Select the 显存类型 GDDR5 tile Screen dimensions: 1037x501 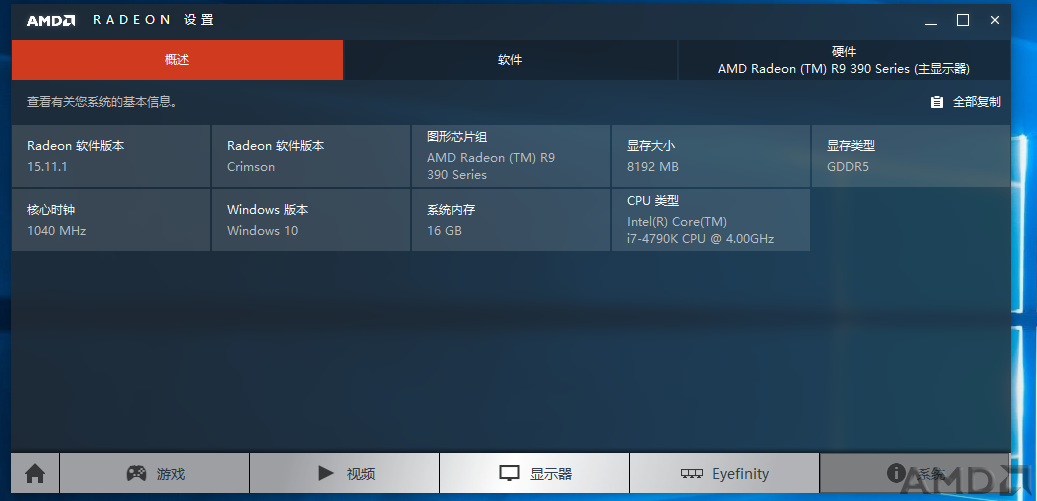(x=911, y=156)
